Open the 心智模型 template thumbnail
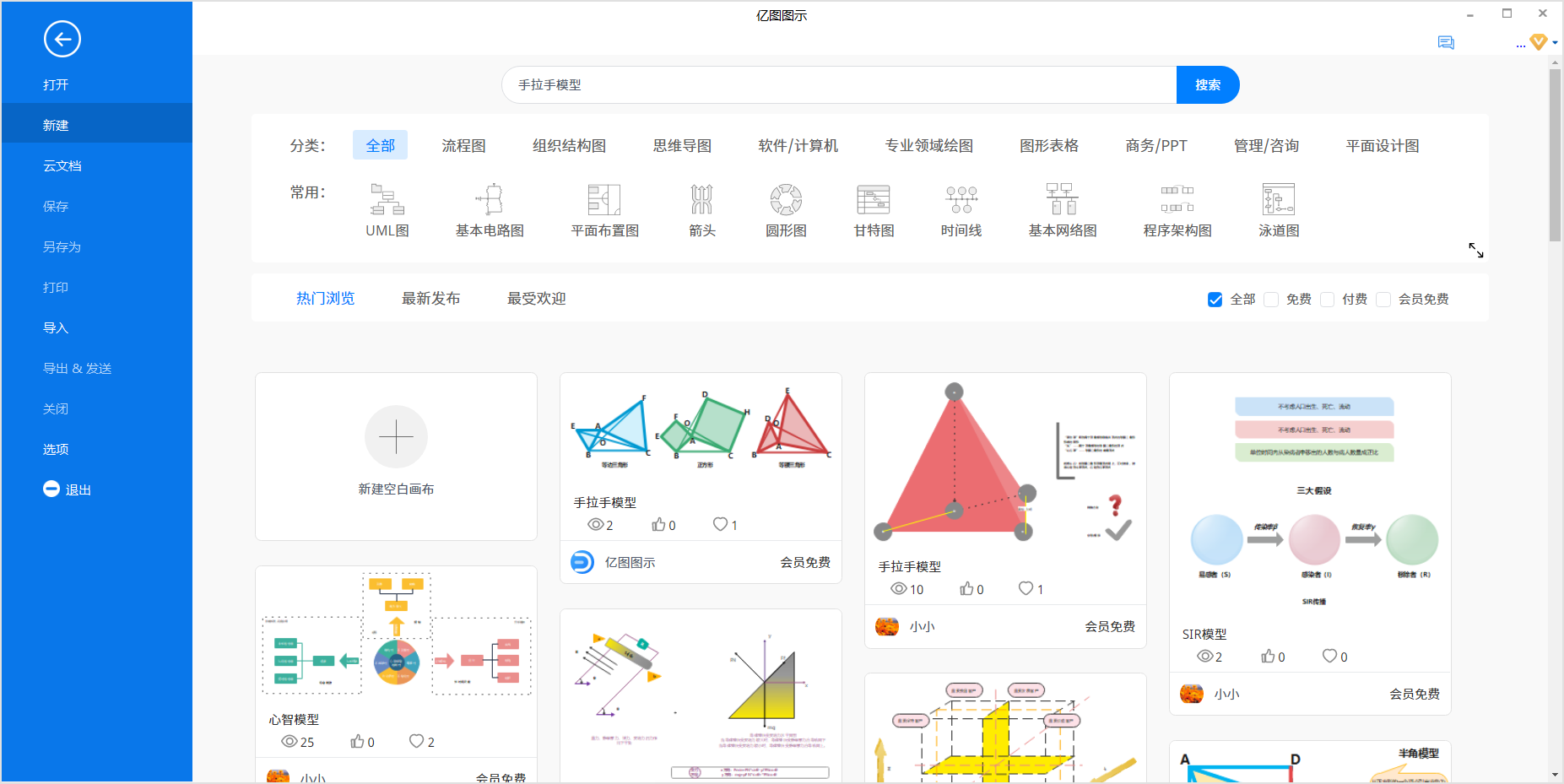Viewport: 1564px width, 784px height. tap(396, 635)
